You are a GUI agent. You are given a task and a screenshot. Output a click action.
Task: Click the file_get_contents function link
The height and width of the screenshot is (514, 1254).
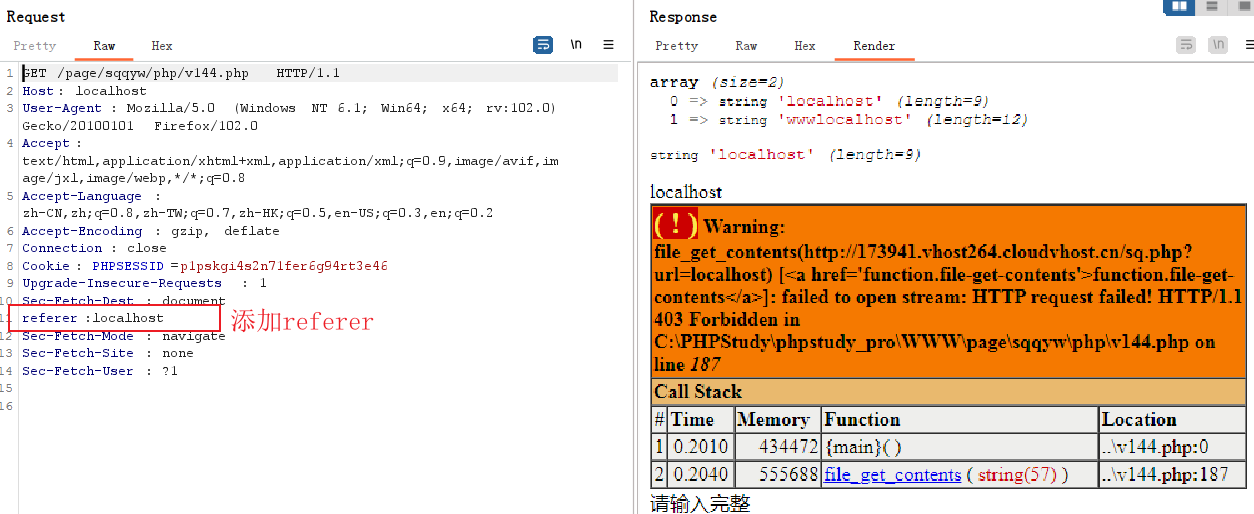(x=892, y=475)
